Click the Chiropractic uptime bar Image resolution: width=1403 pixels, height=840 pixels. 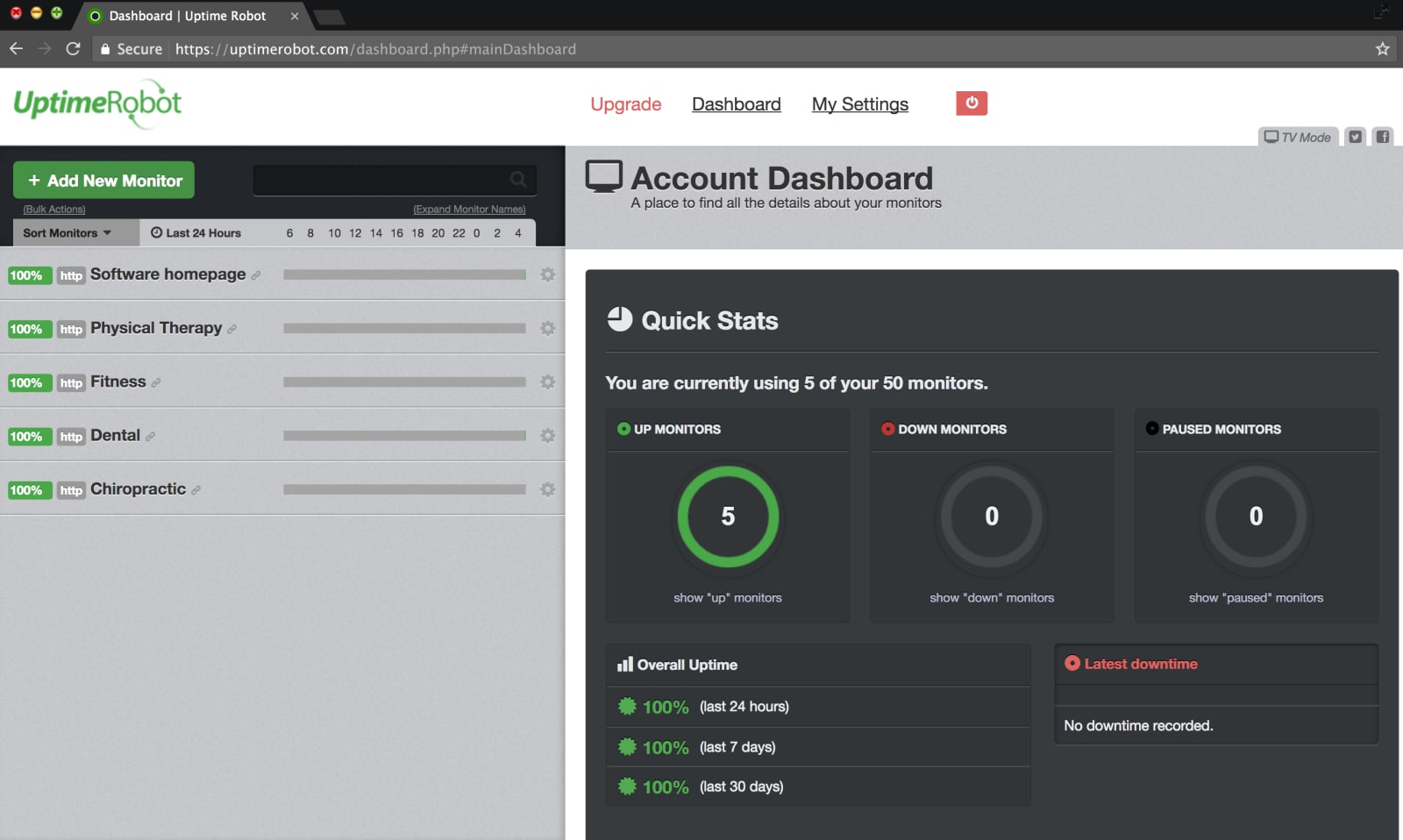(404, 489)
